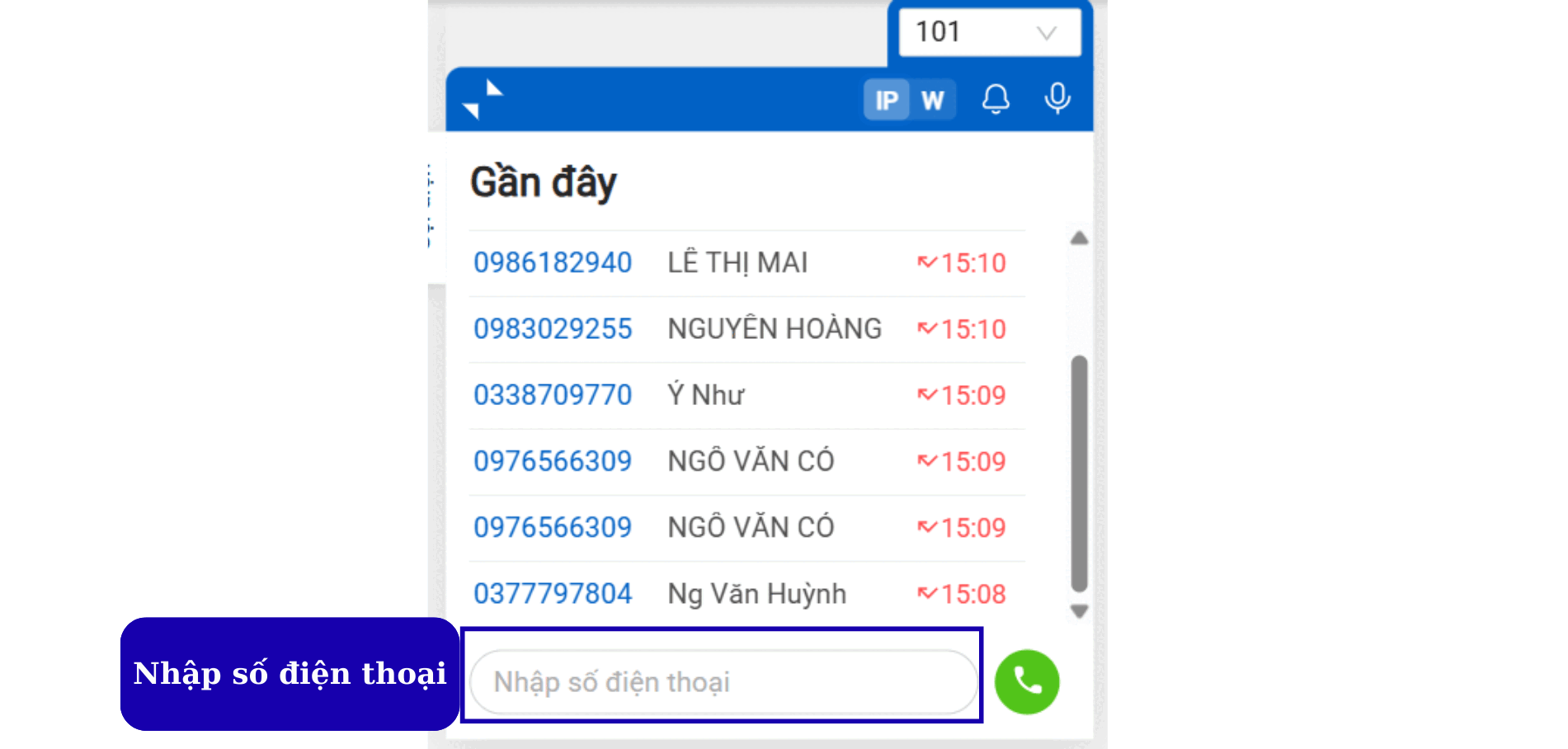This screenshot has height=749, width=1568.
Task: Click in the 'Nhập số điện thoại' field
Action: point(722,681)
